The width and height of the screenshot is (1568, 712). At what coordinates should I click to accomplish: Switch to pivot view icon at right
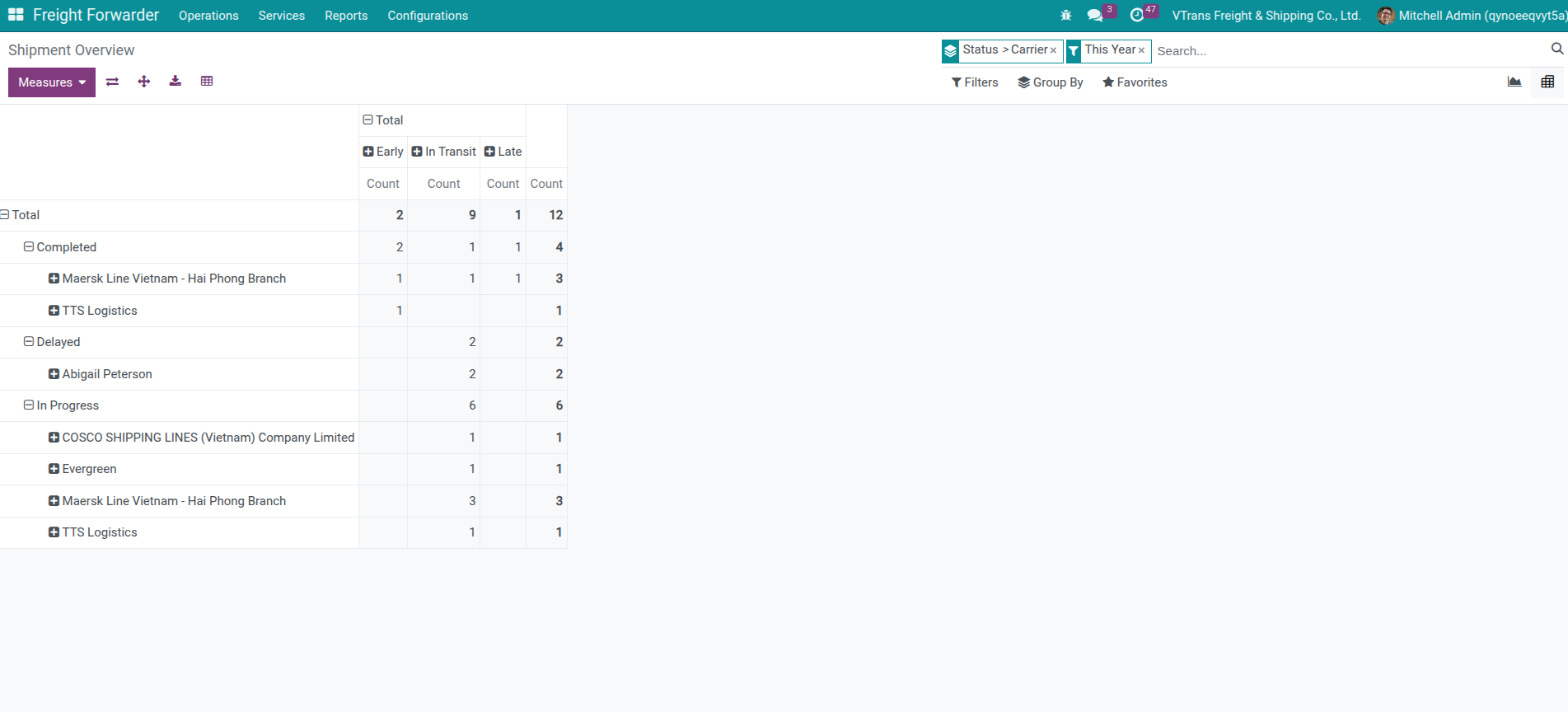(1547, 82)
